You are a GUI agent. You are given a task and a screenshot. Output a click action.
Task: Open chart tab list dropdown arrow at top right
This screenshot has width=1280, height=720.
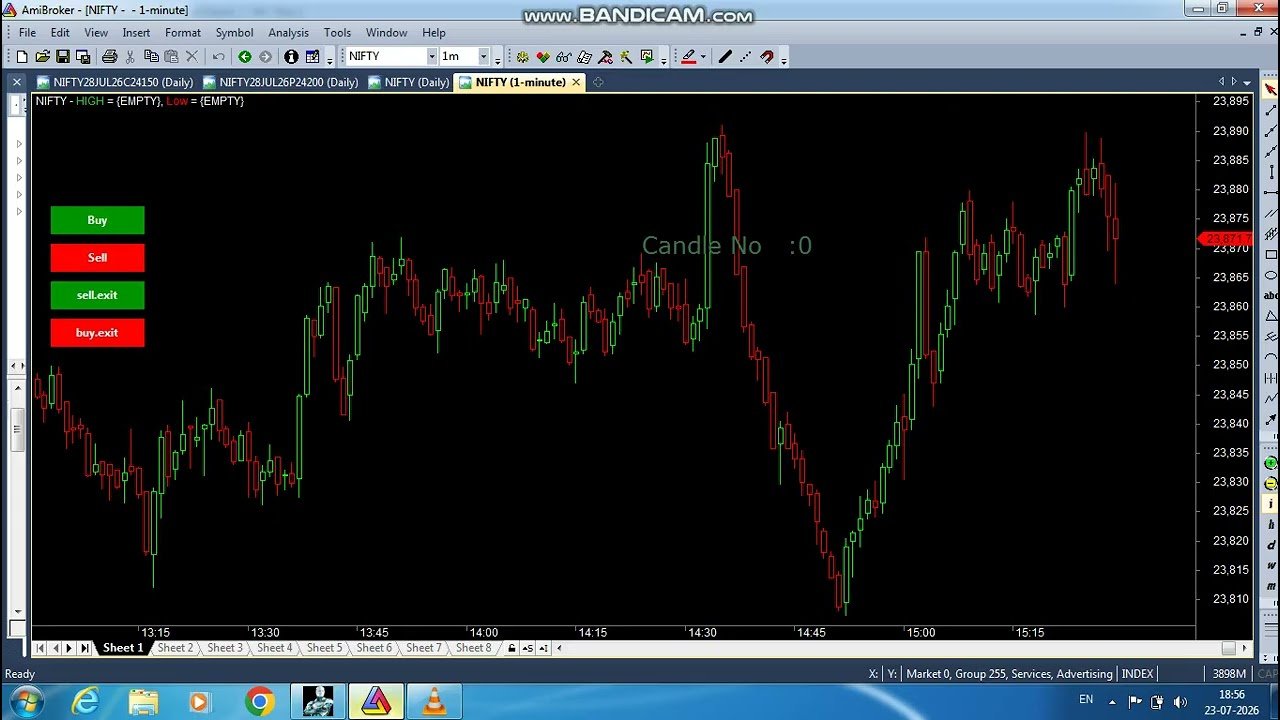(x=1248, y=82)
